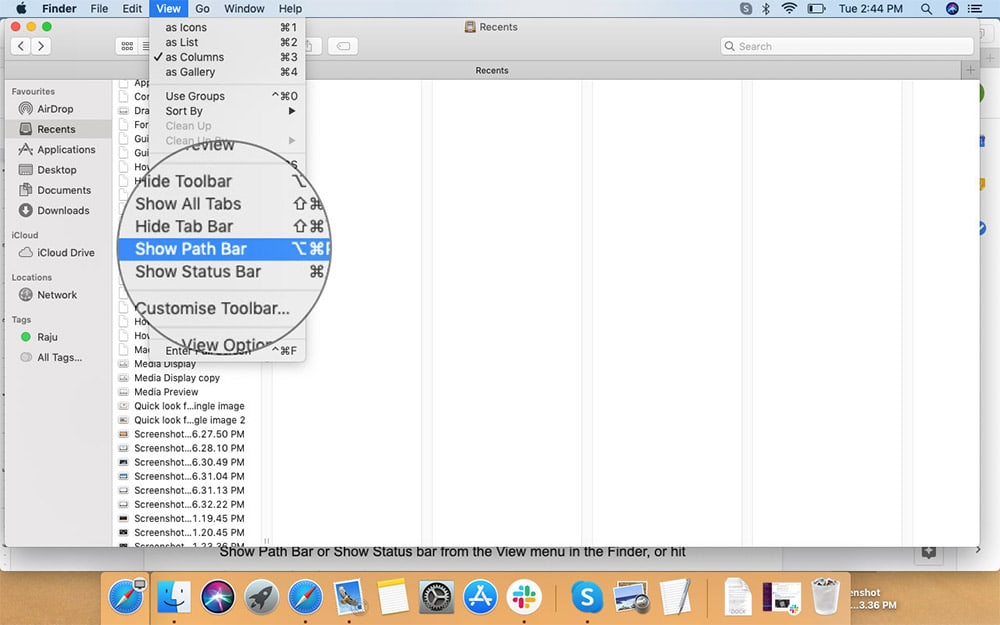This screenshot has height=625, width=1000.
Task: Click the Share button in the Finder toolbar
Action: click(308, 45)
